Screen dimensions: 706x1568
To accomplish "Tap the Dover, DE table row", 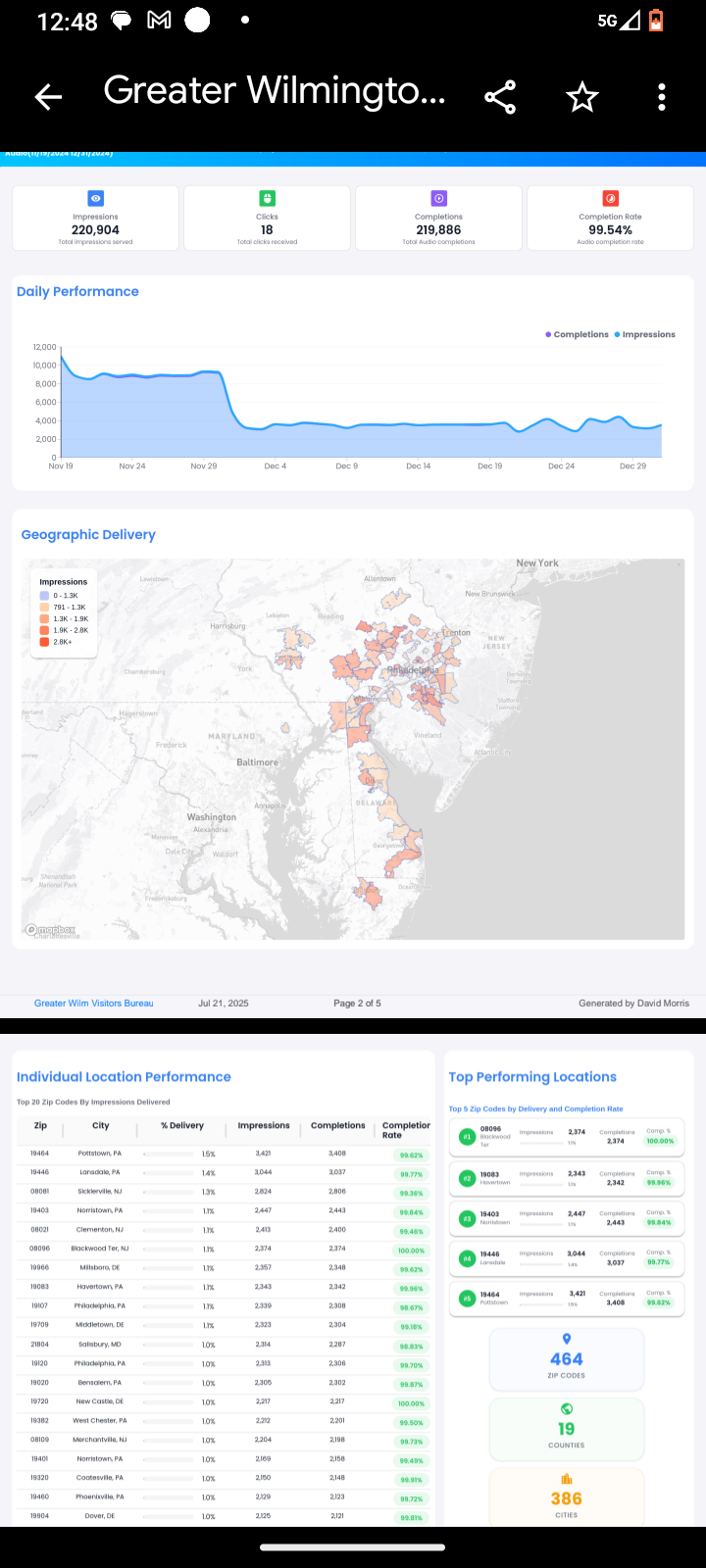I will point(225,1516).
